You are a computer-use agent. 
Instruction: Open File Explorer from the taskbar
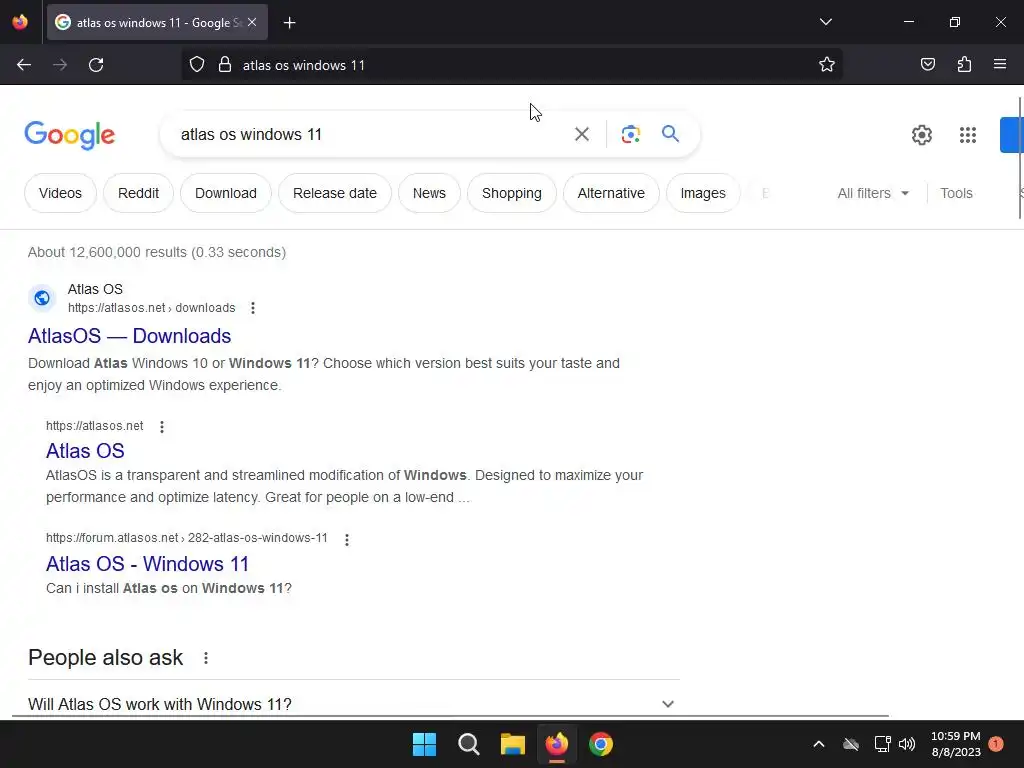pos(513,744)
